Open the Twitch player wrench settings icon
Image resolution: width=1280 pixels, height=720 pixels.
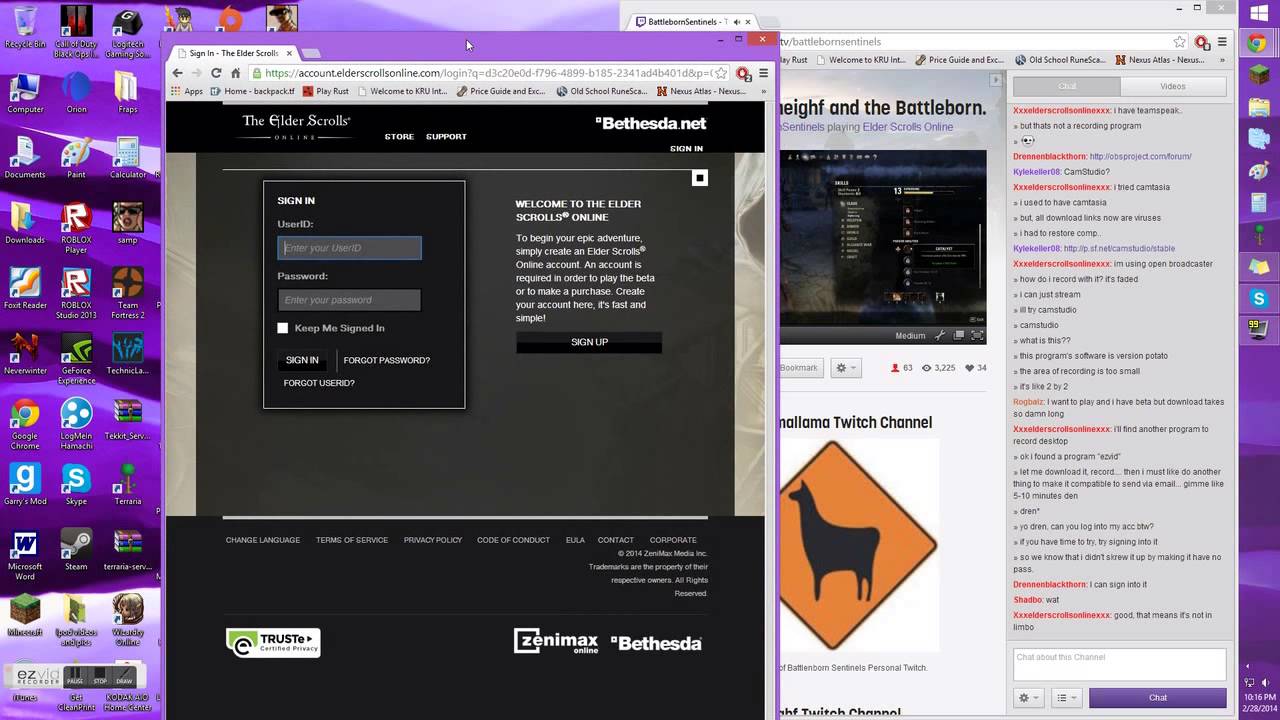coord(940,336)
